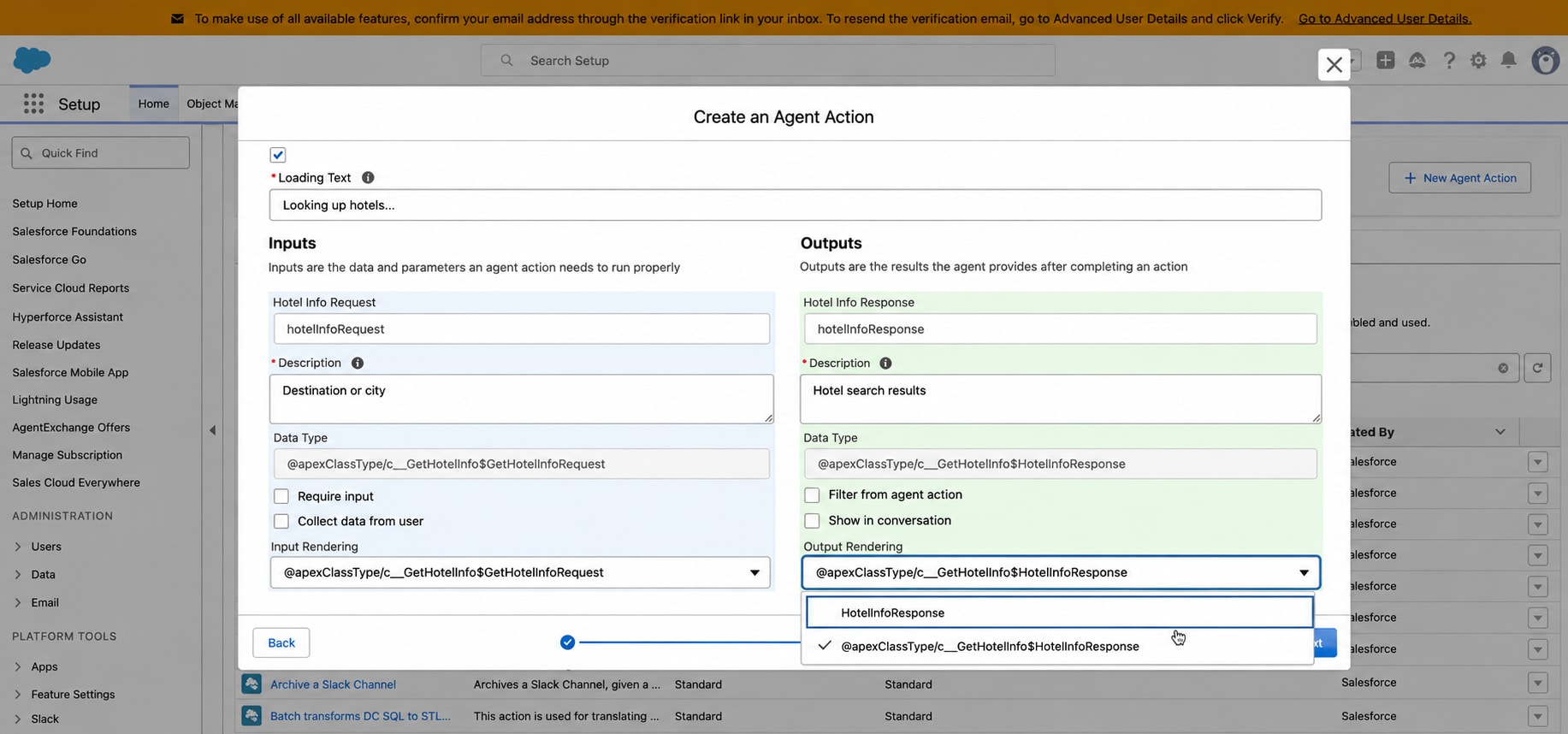1568x734 pixels.
Task: Click the info icon beside the Inputs Description label
Action: [x=358, y=363]
